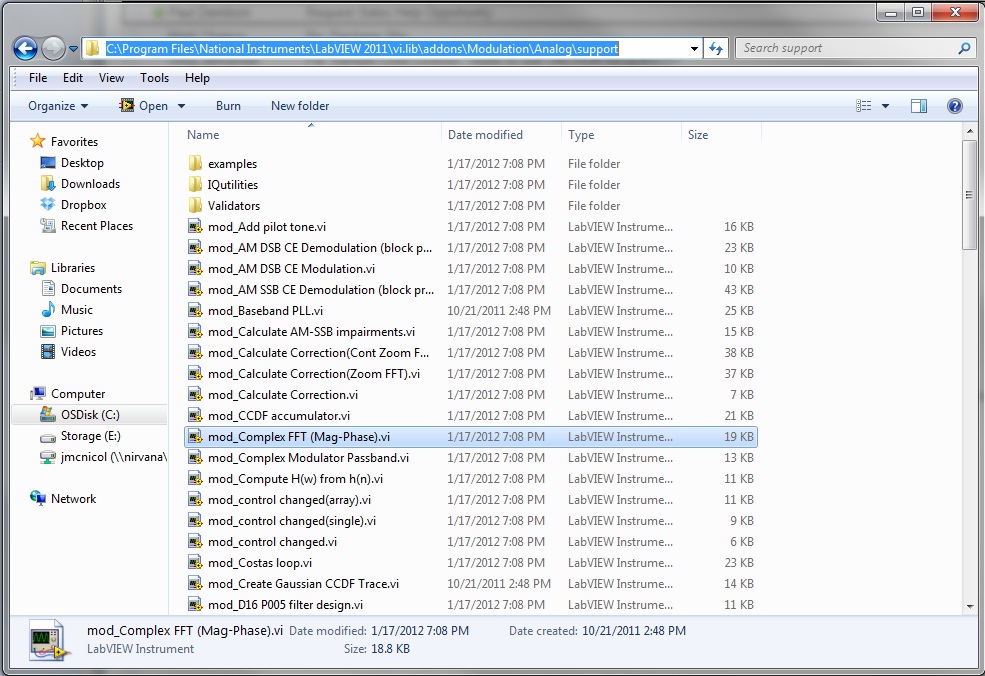Select mod_Complex Modulator Passband.vi icon
The width and height of the screenshot is (985, 676).
tap(195, 457)
